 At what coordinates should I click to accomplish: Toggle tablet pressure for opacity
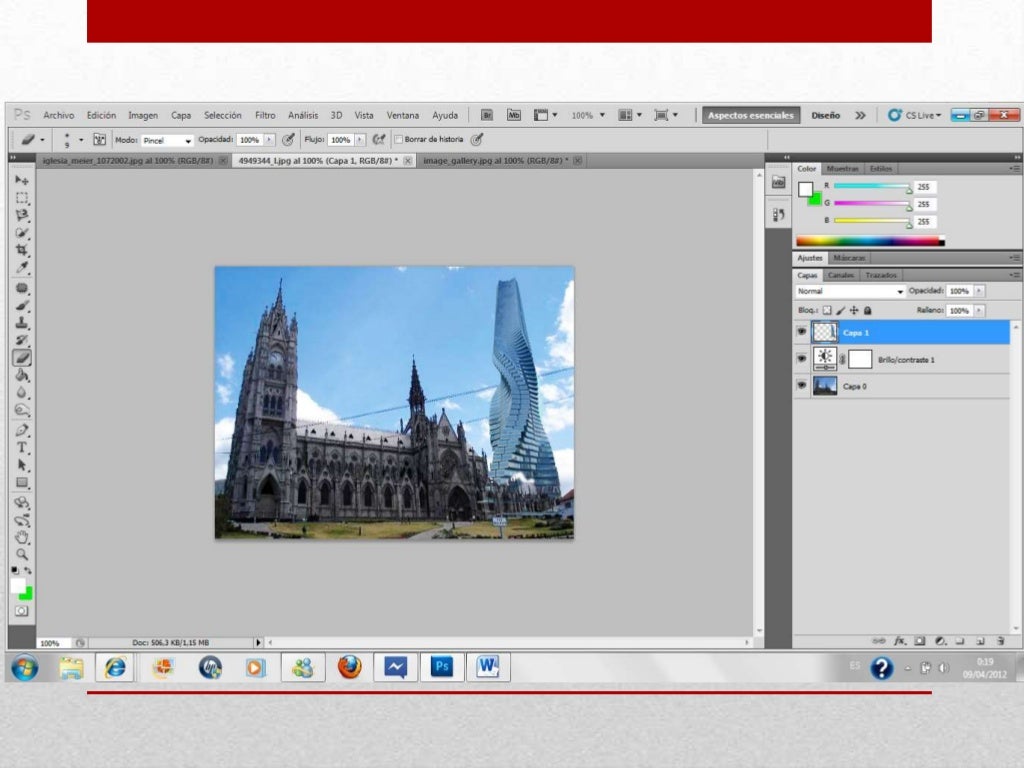[x=288, y=140]
